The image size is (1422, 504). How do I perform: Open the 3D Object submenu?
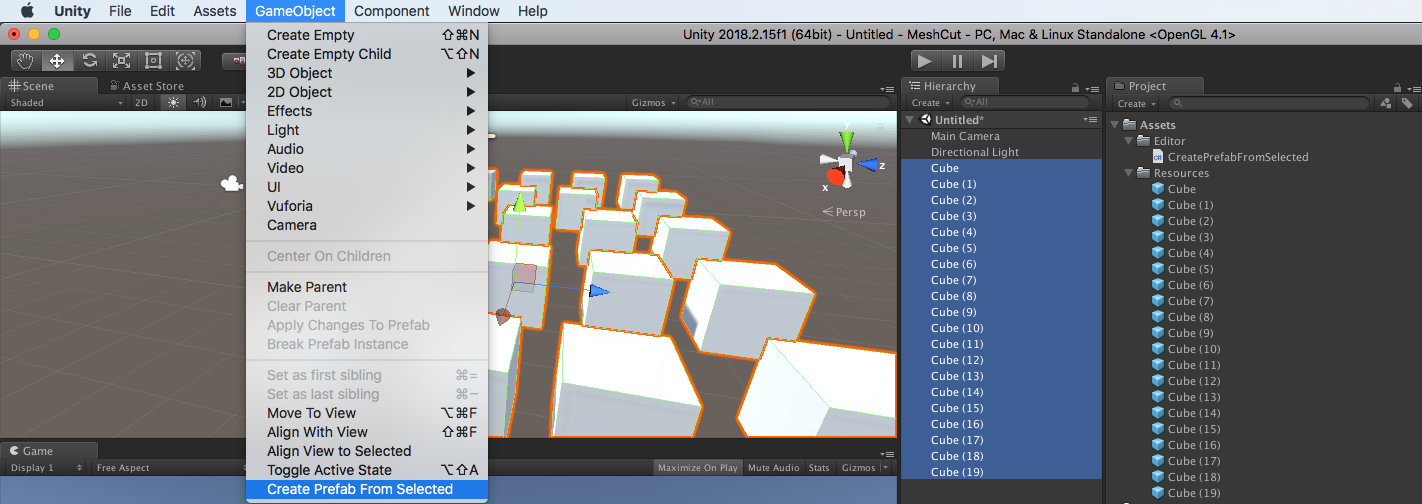point(367,73)
